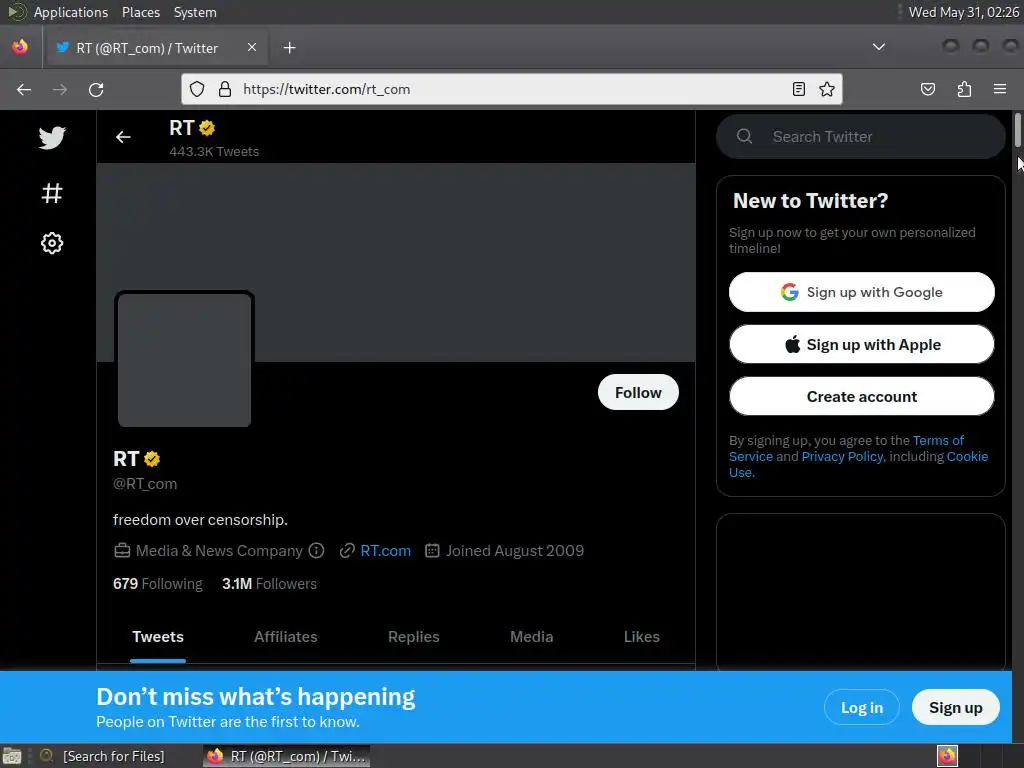The height and width of the screenshot is (768, 1024).
Task: Switch to the Affiliates tab
Action: pos(285,637)
